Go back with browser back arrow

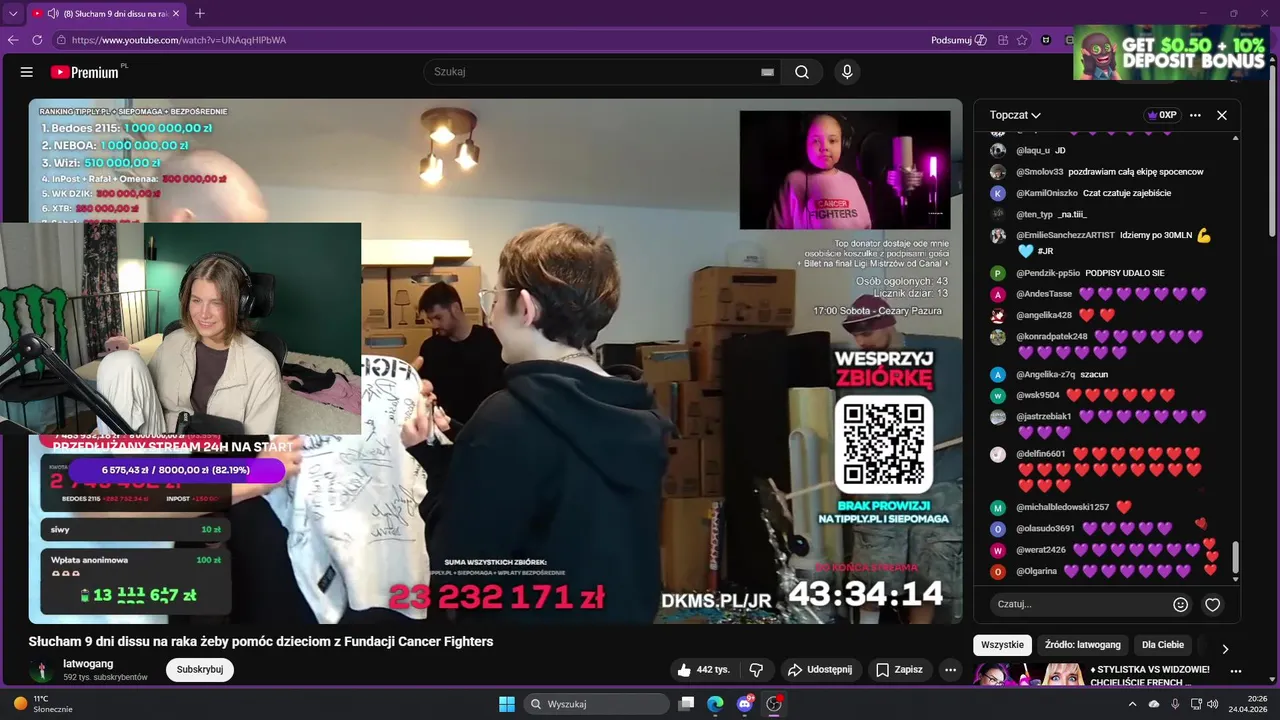tap(13, 40)
